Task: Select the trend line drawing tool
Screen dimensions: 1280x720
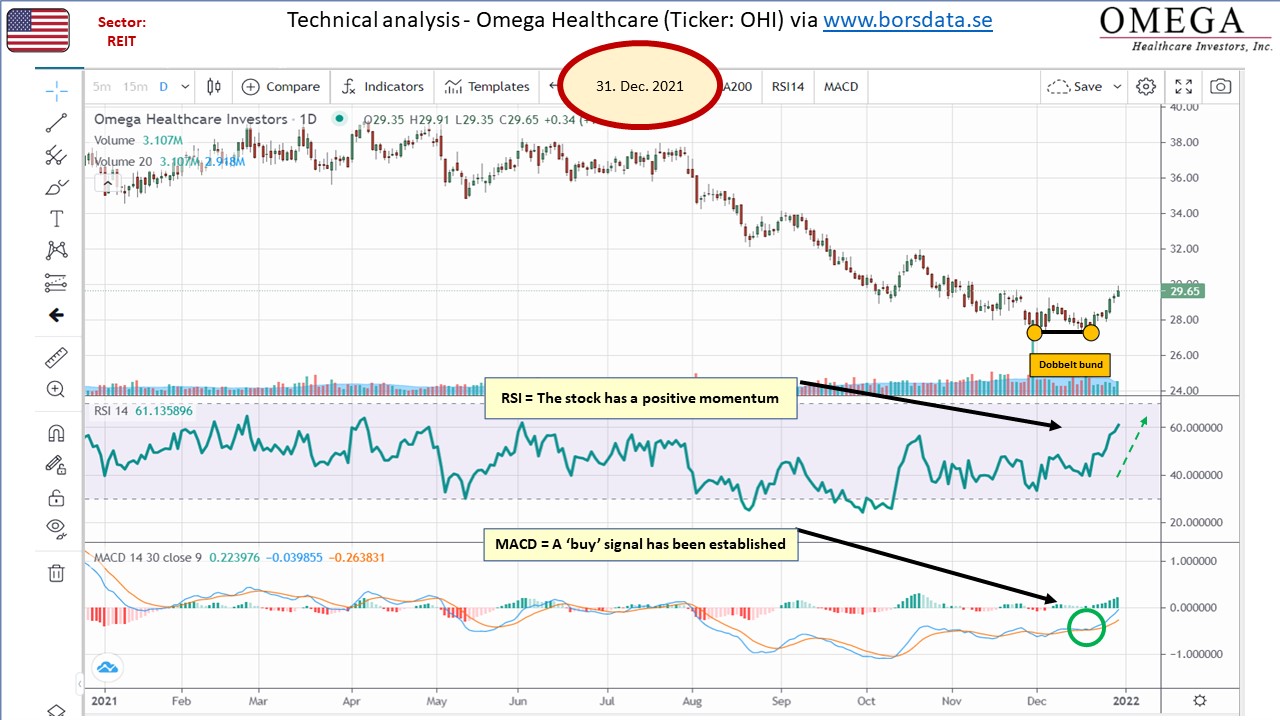Action: (57, 123)
